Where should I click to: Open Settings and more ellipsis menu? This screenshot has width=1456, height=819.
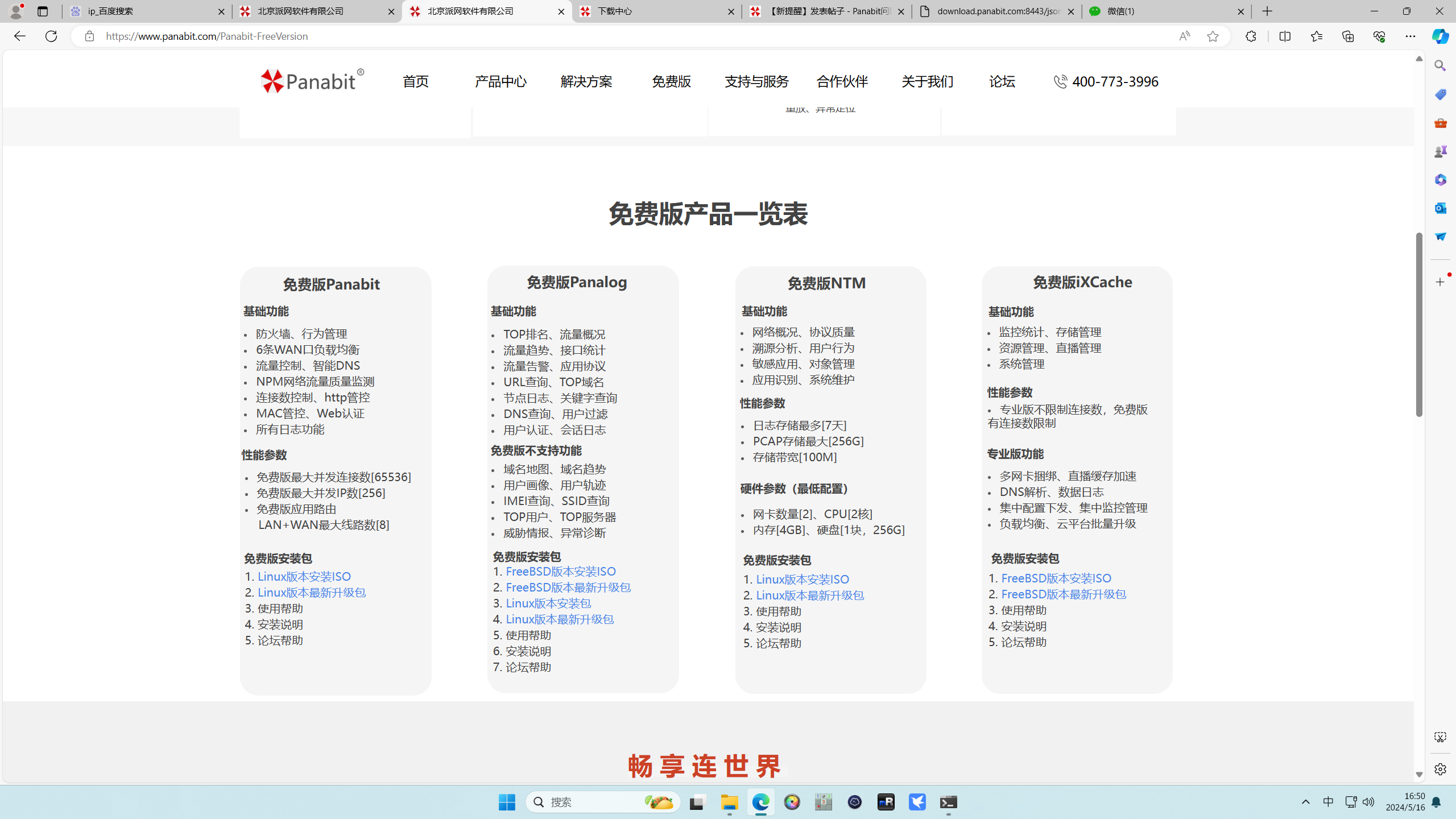[1410, 36]
